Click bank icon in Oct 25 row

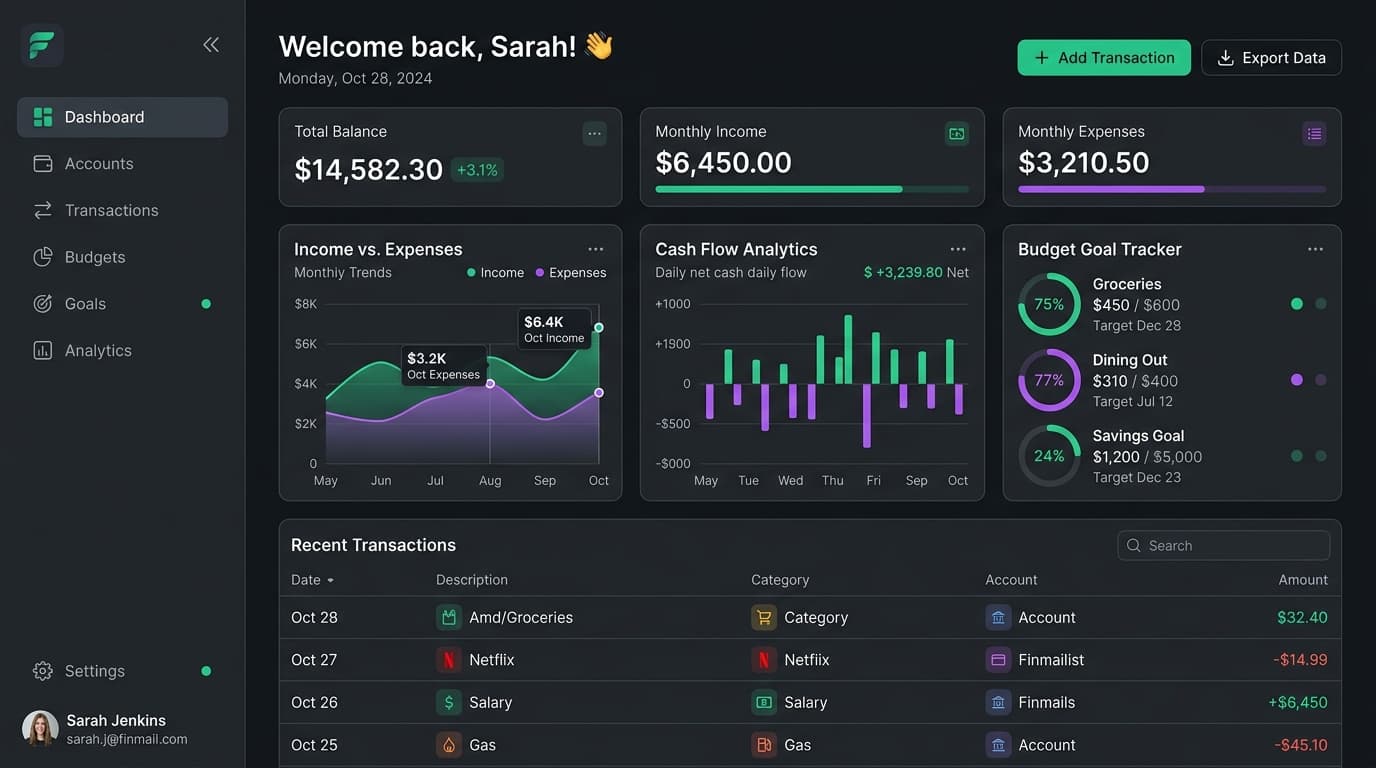click(998, 745)
